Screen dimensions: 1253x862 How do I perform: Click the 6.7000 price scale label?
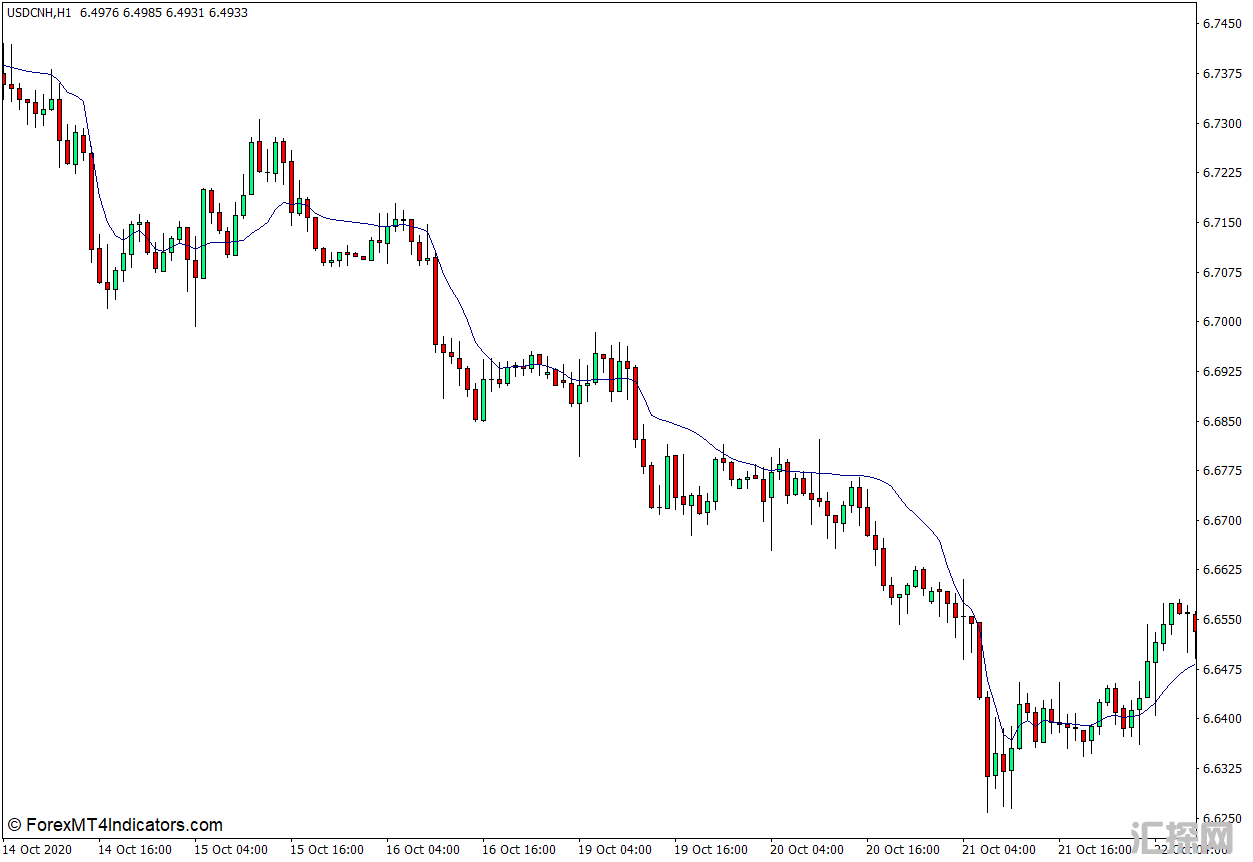[1222, 322]
